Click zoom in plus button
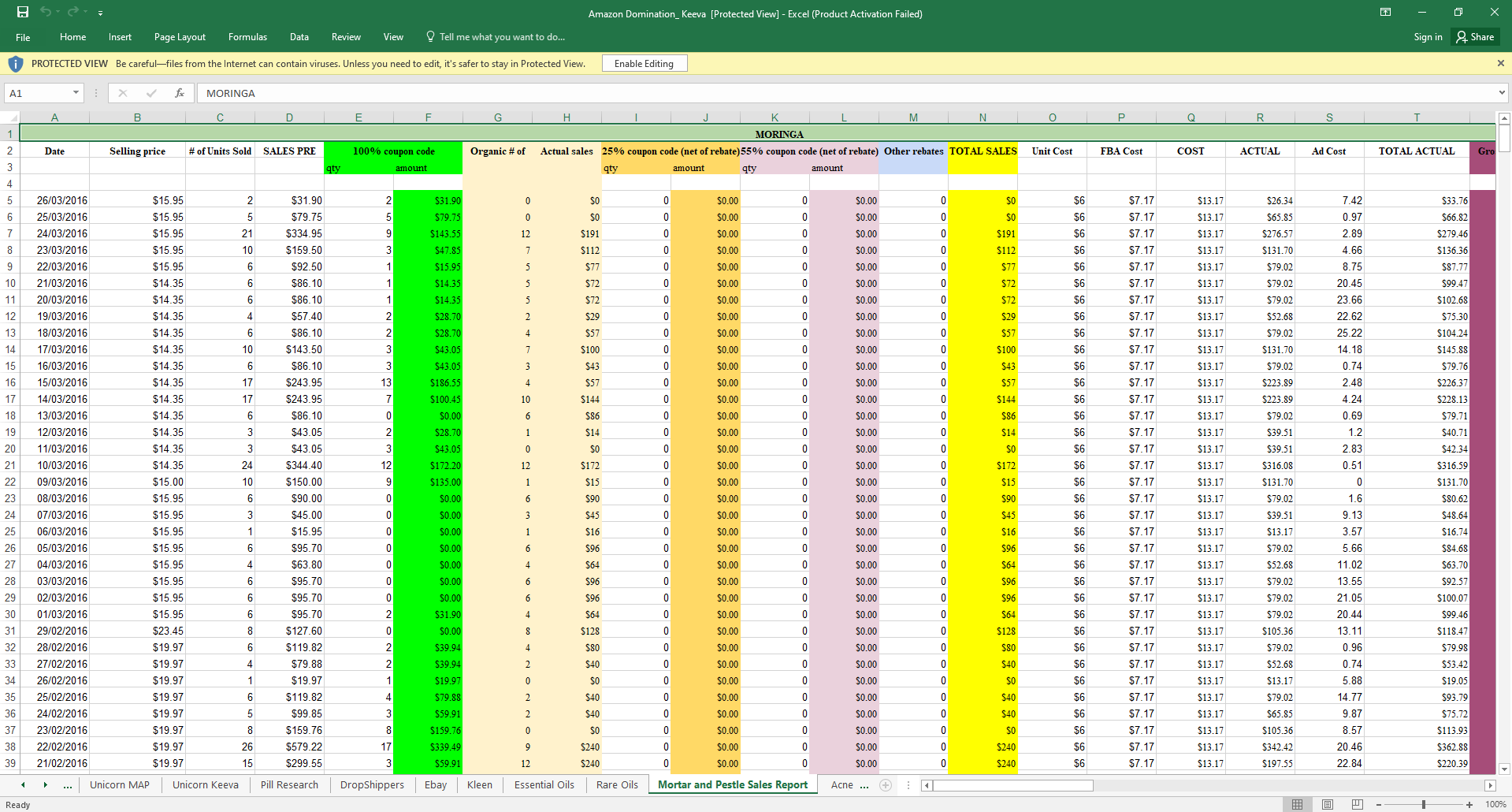Viewport: 1512px width, 812px height. pyautogui.click(x=1469, y=804)
